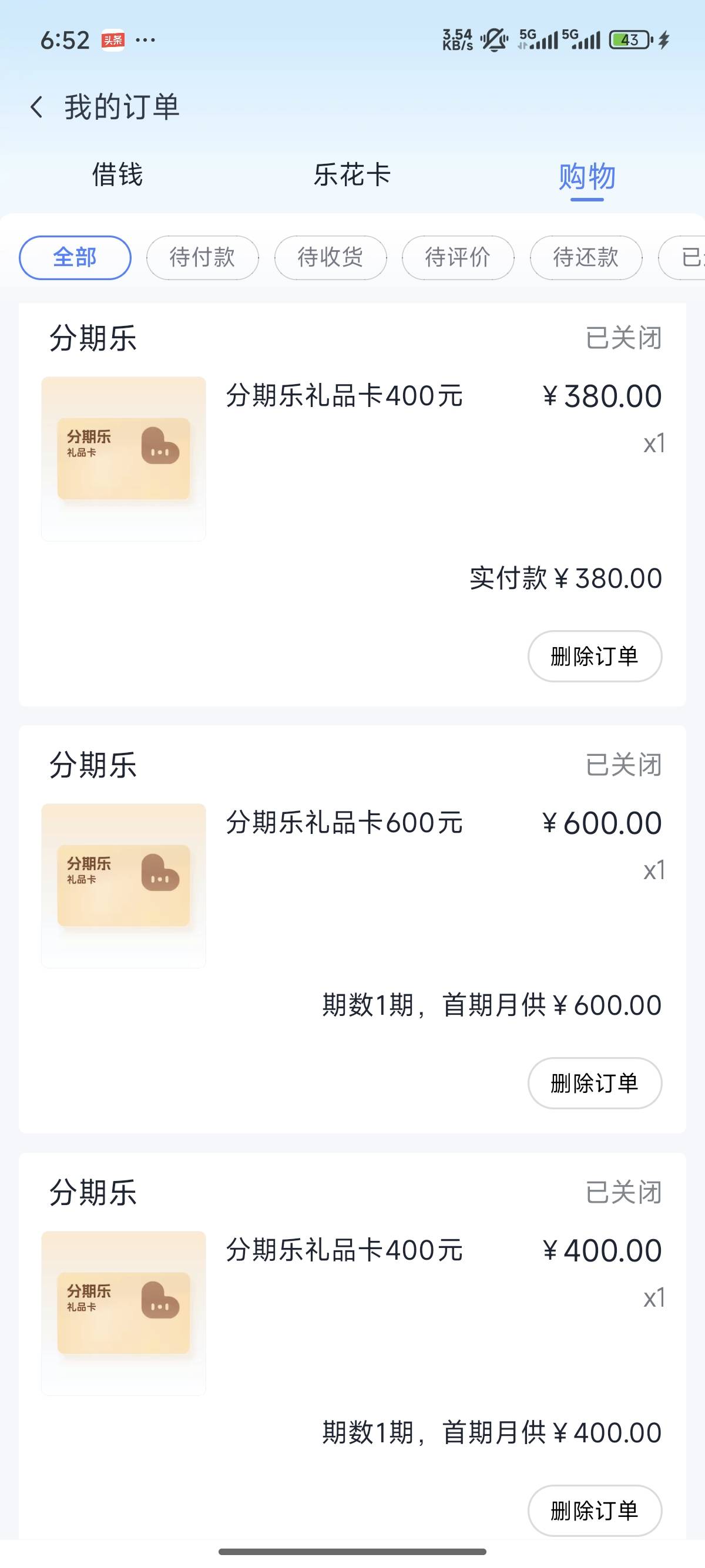
Task: Delete the 600元 gift card order
Action: coord(594,1083)
